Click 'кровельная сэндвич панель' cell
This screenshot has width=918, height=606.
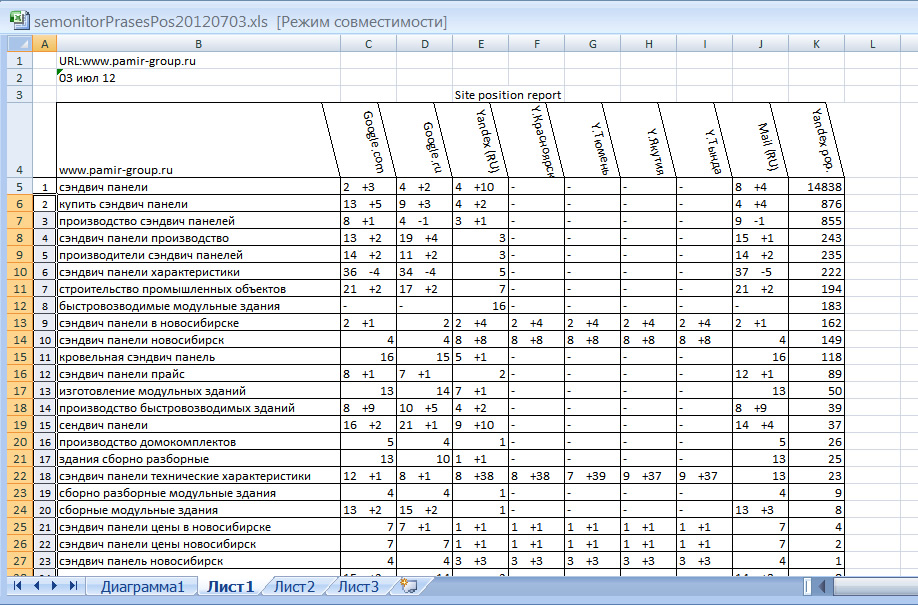[x=198, y=357]
